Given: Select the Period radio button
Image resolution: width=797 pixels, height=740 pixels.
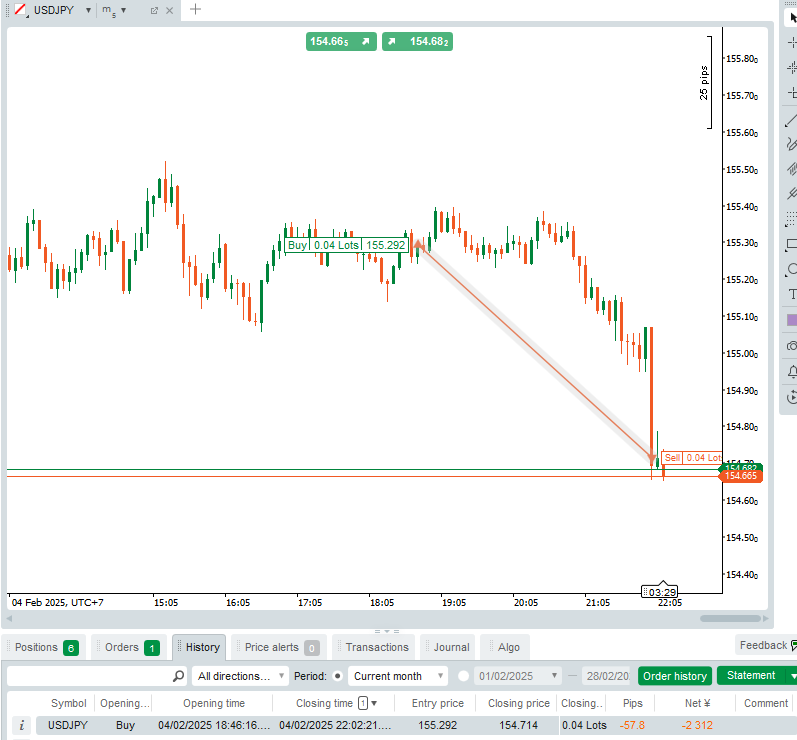Looking at the screenshot, I should point(337,676).
